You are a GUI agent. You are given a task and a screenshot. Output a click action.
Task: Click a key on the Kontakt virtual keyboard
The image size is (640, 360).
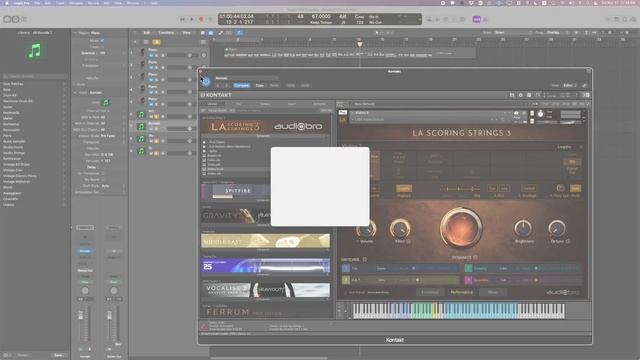[x=458, y=311]
